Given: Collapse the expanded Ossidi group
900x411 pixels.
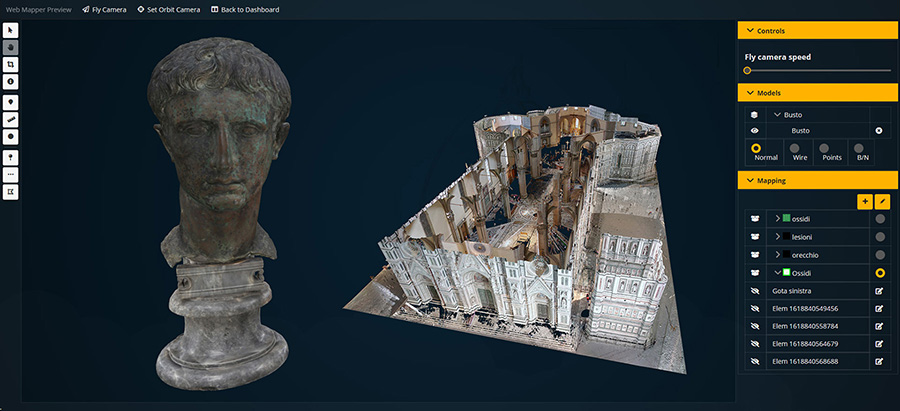Looking at the screenshot, I should [778, 273].
